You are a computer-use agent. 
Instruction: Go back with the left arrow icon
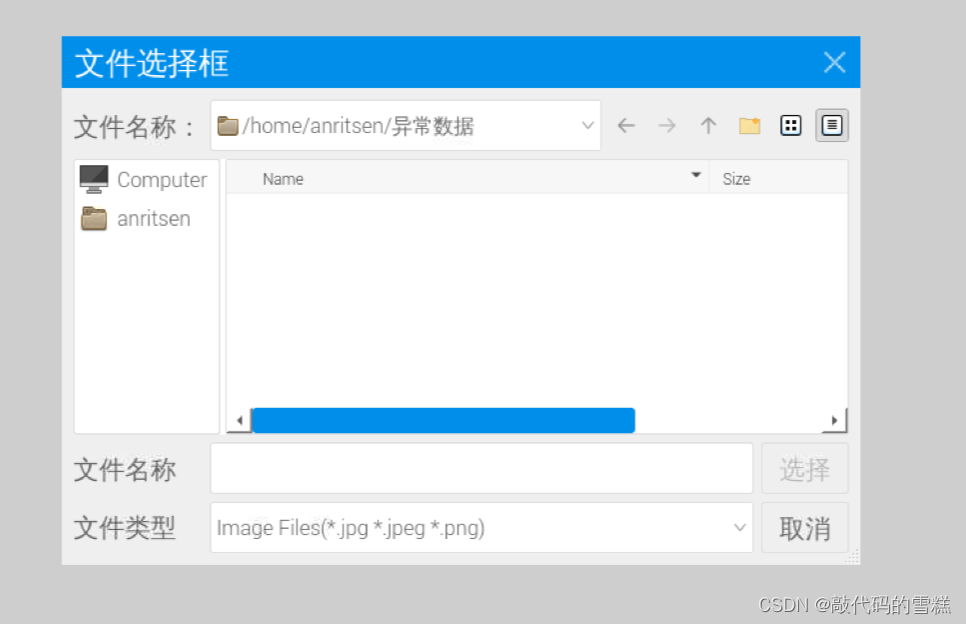[x=626, y=126]
